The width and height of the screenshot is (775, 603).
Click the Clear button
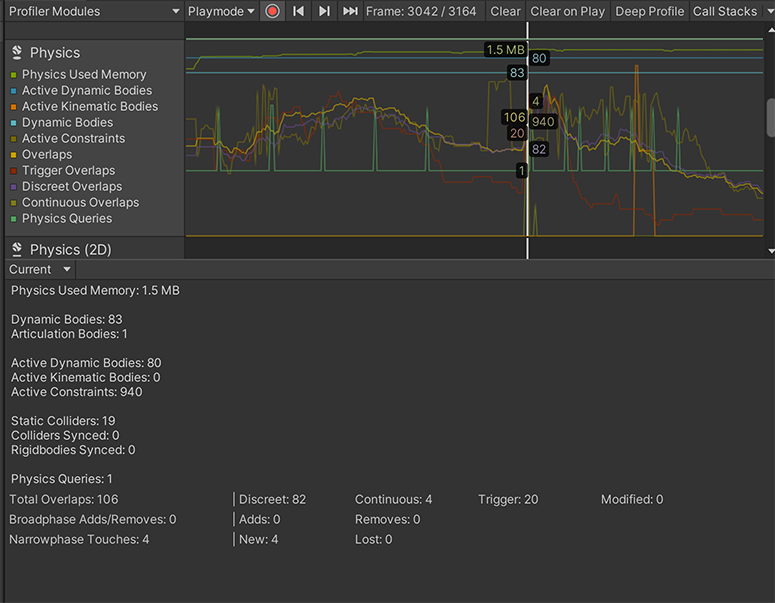(505, 11)
